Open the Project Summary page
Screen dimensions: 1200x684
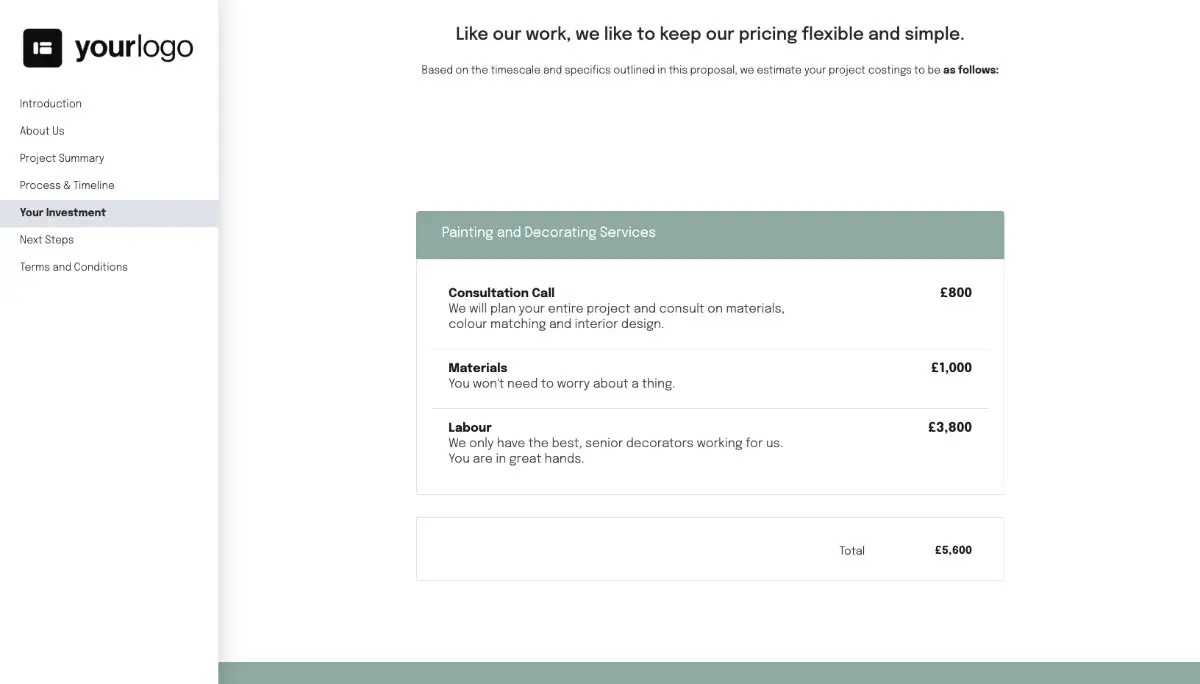pos(61,157)
